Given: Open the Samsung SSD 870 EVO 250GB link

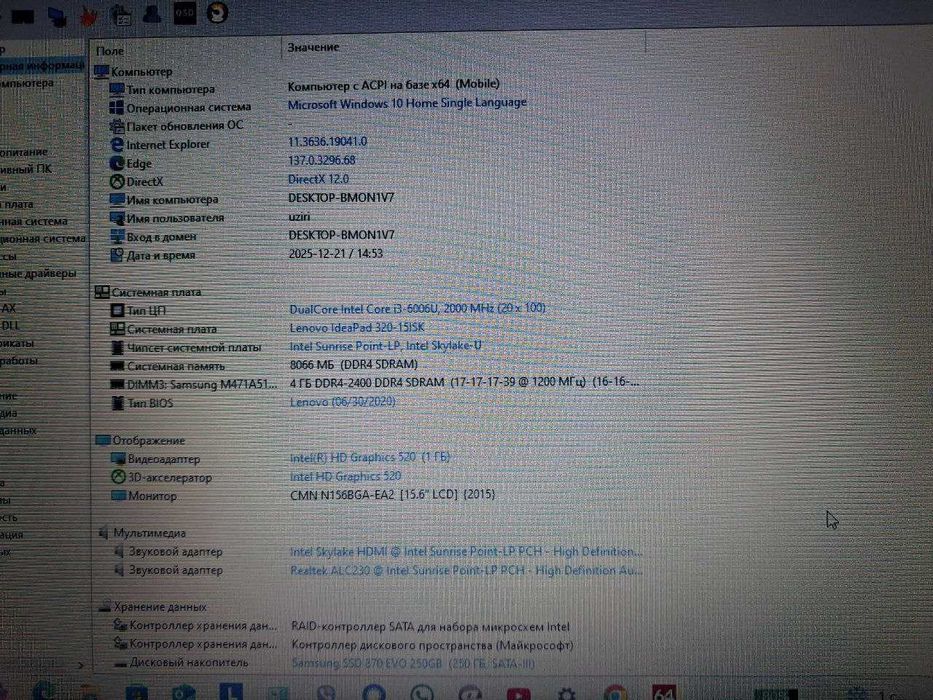Looking at the screenshot, I should (413, 663).
